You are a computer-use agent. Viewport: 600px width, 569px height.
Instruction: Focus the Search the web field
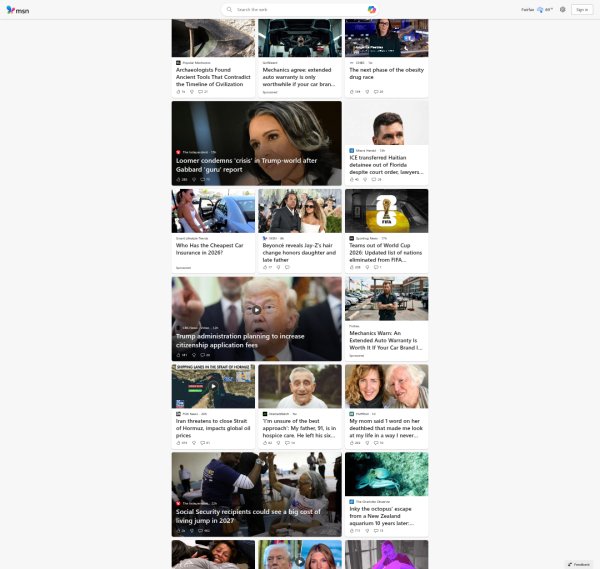click(x=300, y=10)
